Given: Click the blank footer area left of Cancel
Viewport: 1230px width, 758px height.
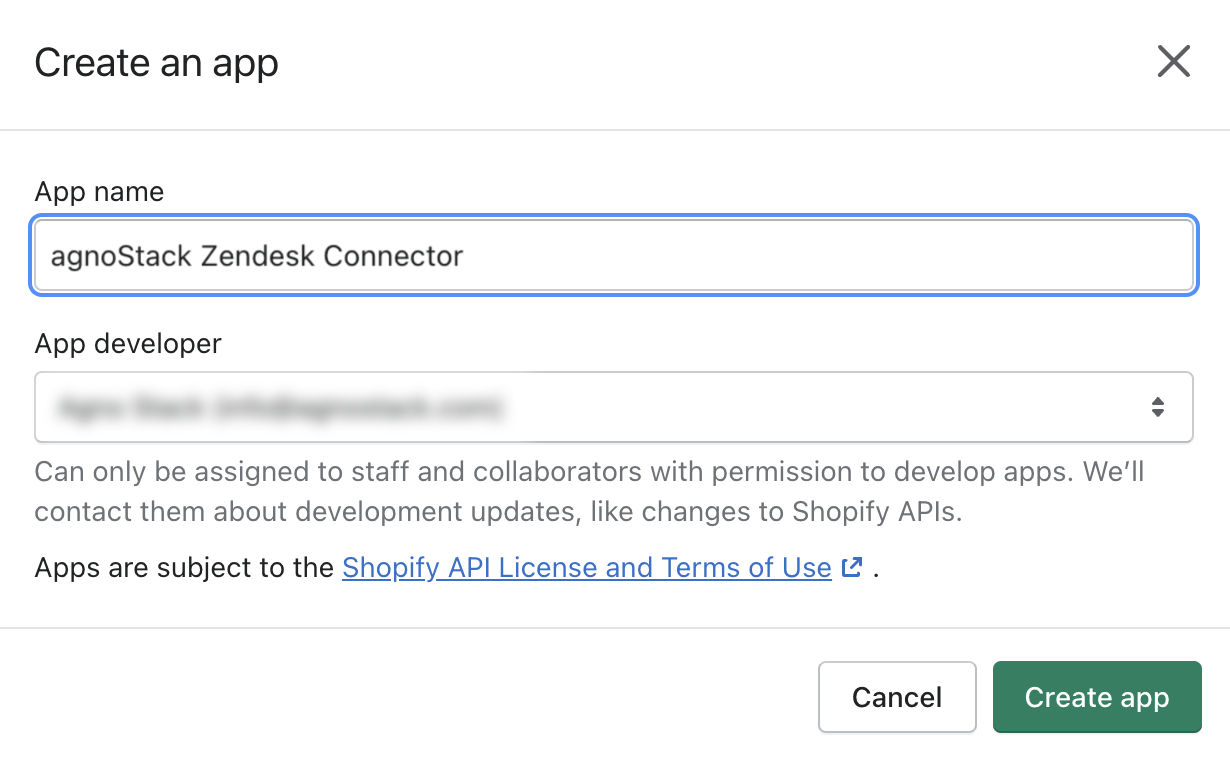Looking at the screenshot, I should [x=410, y=697].
